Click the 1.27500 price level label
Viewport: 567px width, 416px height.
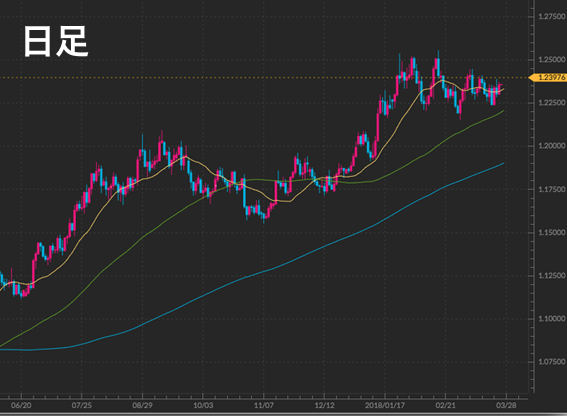pyautogui.click(x=552, y=16)
